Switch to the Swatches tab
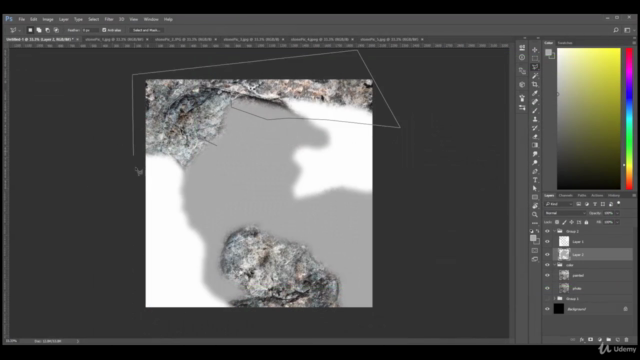 click(565, 43)
